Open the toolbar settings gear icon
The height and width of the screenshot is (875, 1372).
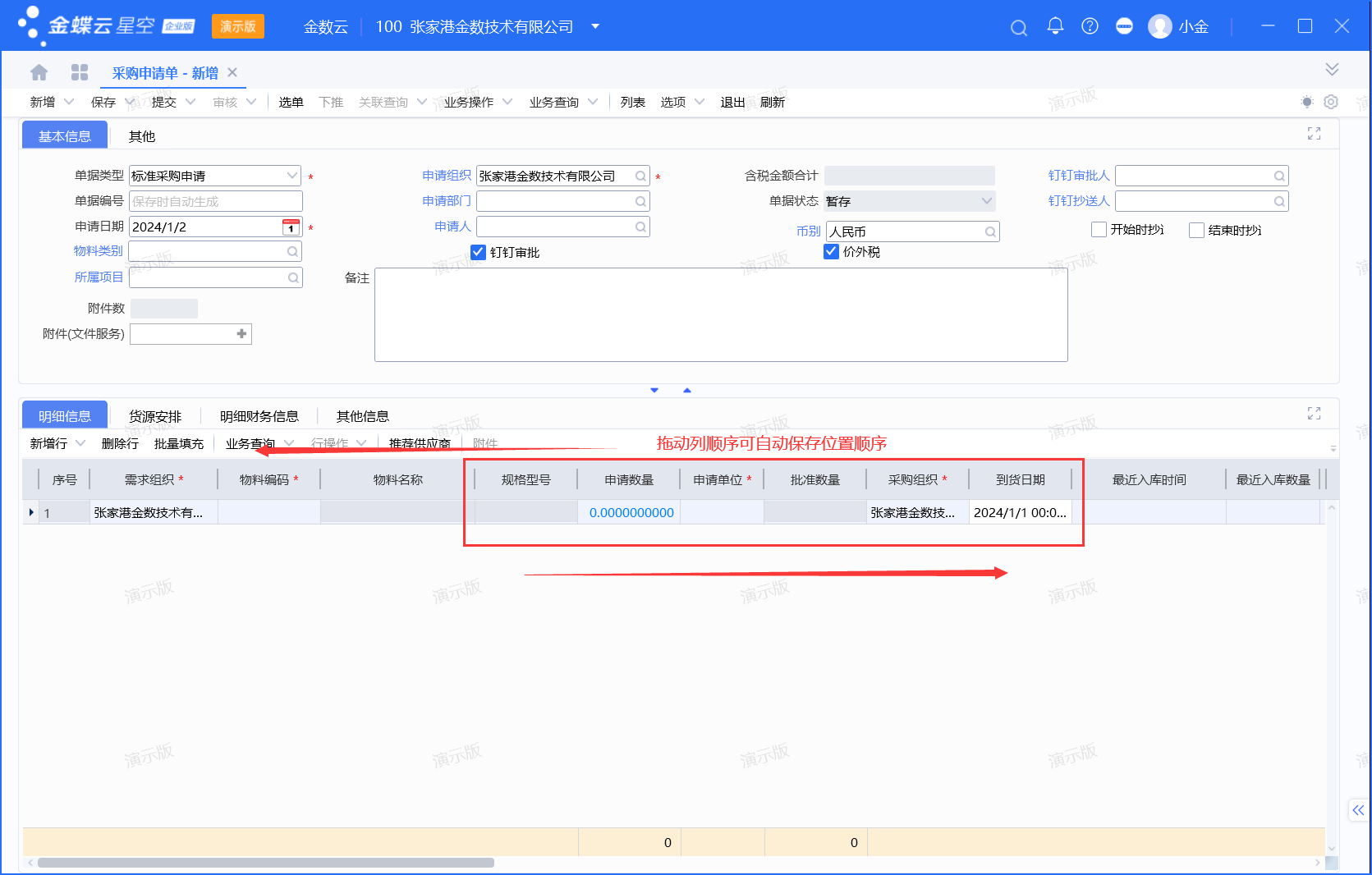click(x=1331, y=102)
